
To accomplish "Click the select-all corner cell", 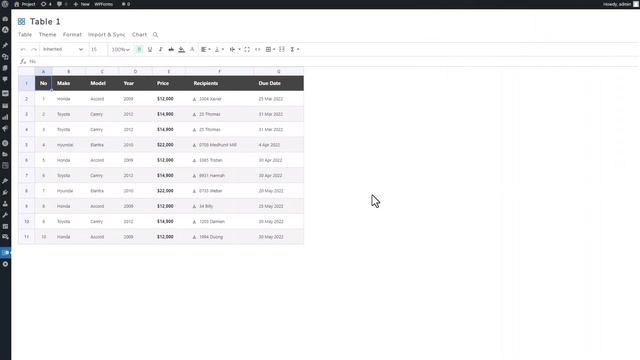I will 27,71.
